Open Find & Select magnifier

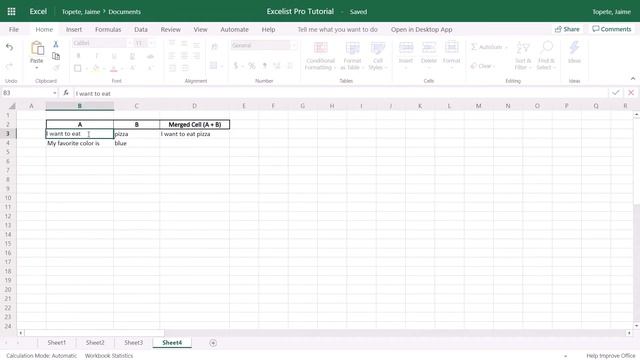[x=546, y=55]
